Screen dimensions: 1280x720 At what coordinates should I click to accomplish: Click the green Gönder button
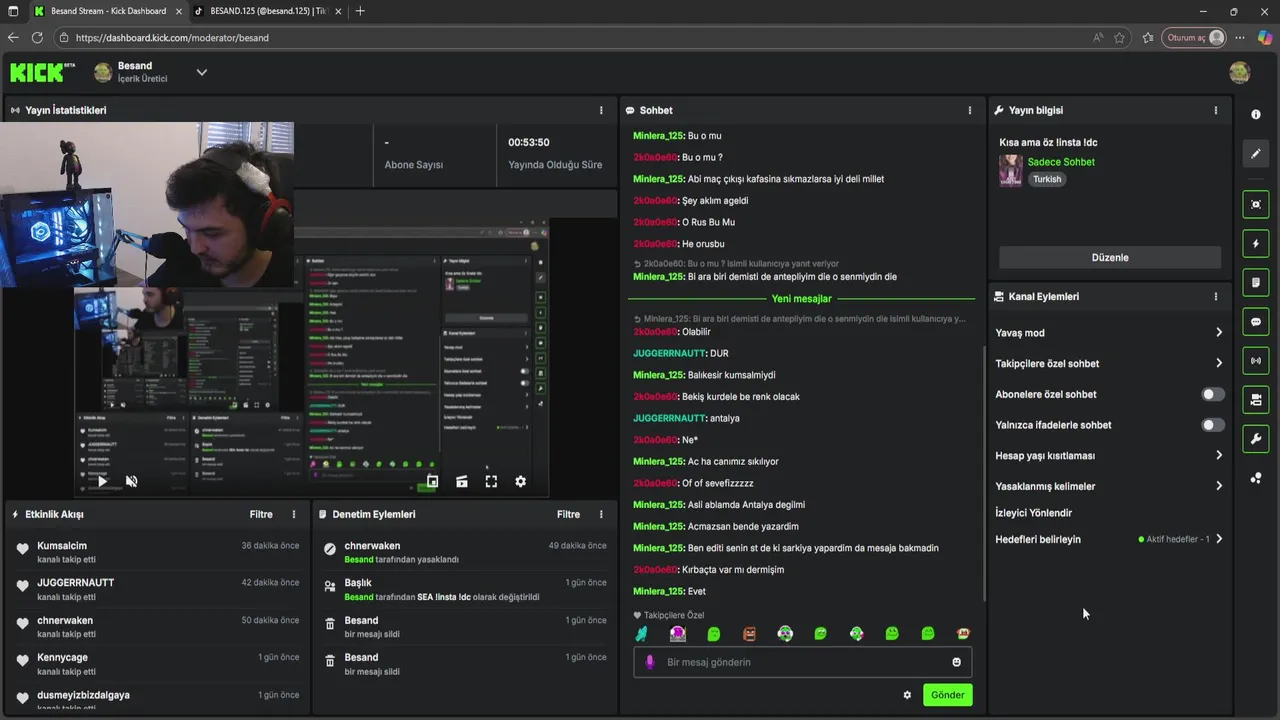[947, 695]
